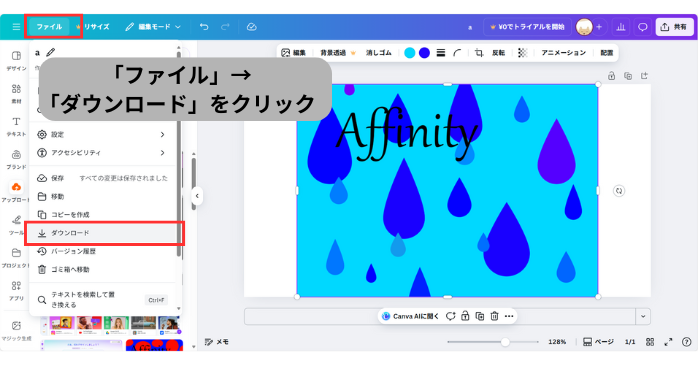Screen dimensions: 698x365
Task: Open the デザイン sidebar panel
Action: [16, 61]
